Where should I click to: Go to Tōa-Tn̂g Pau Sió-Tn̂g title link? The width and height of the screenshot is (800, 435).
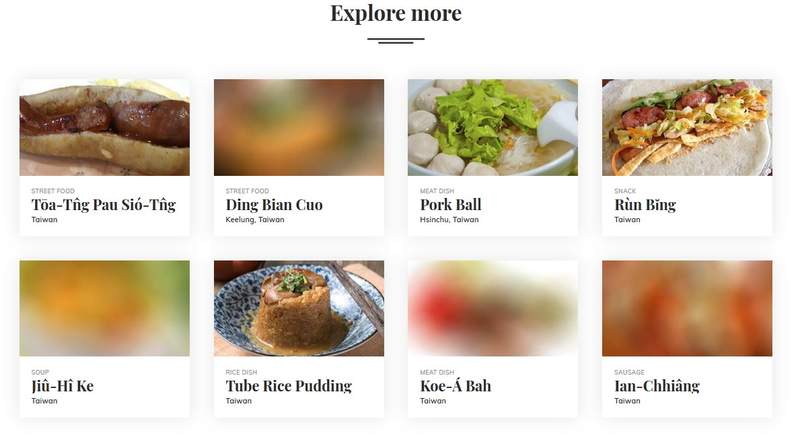(104, 205)
